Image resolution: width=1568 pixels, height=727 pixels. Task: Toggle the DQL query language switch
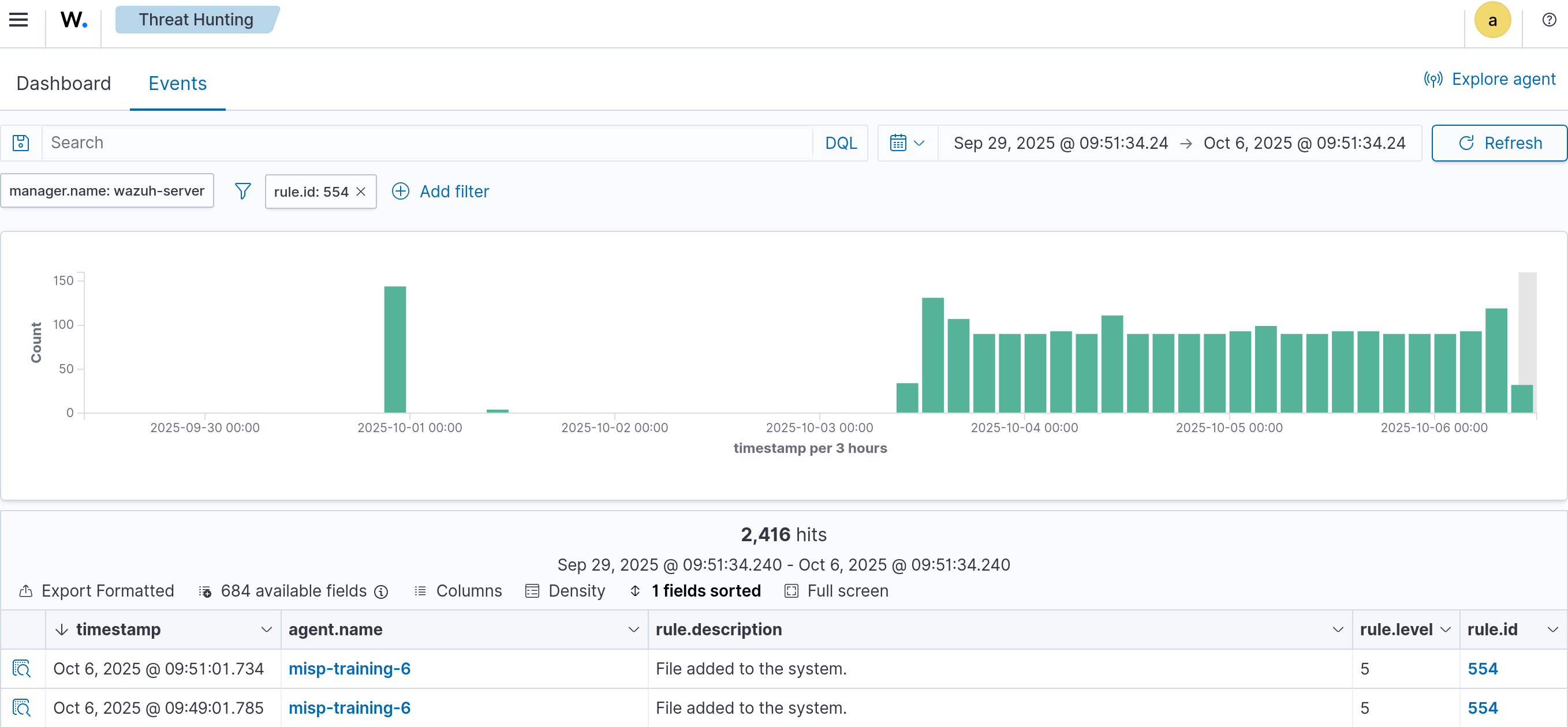[841, 143]
